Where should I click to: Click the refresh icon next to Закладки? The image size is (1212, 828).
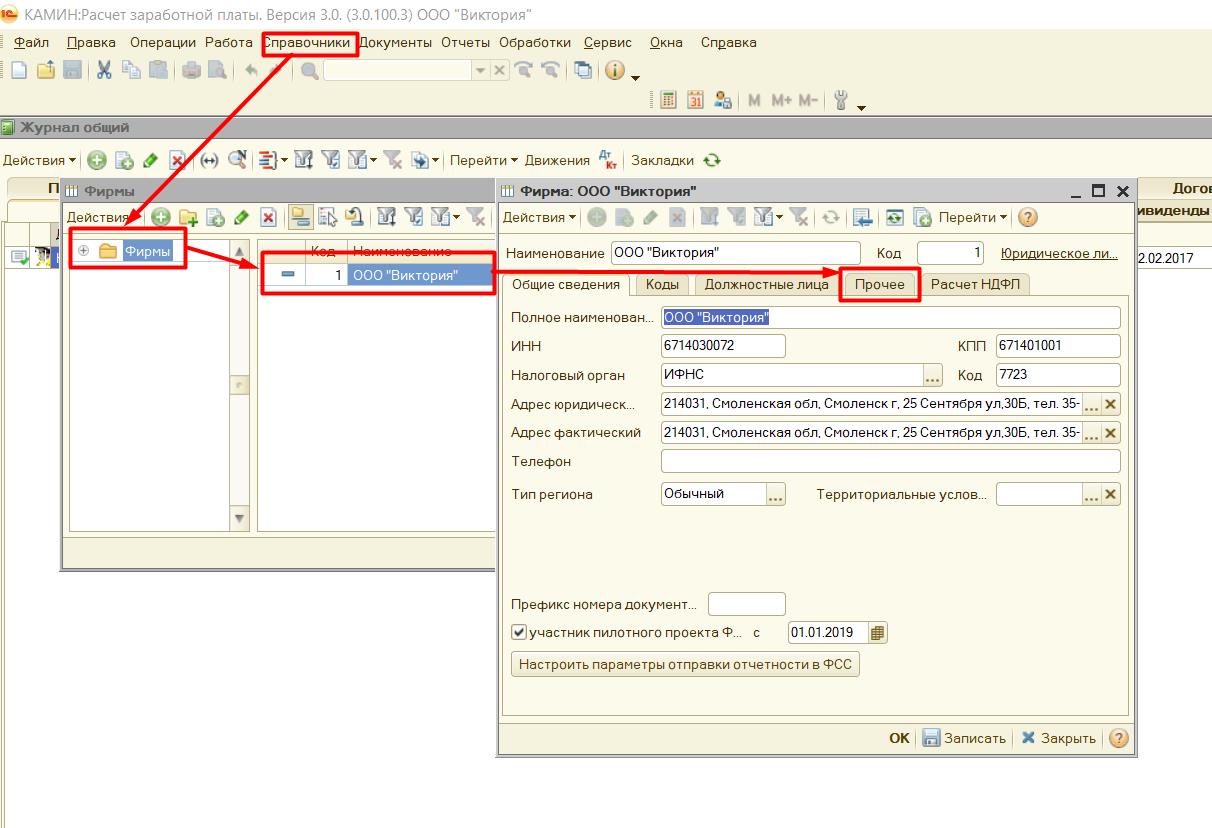point(712,160)
